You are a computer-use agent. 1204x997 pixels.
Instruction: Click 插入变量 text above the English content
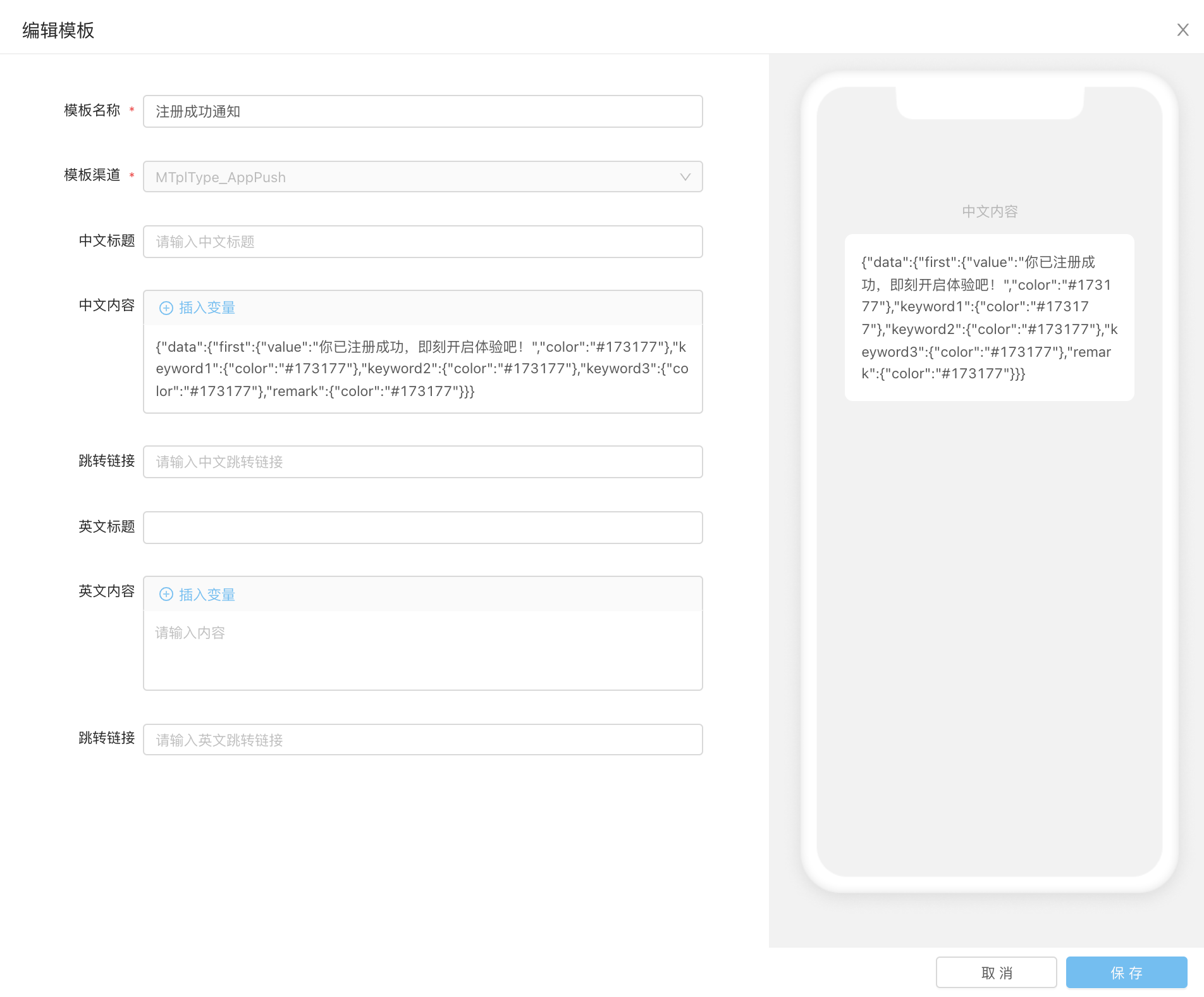207,595
